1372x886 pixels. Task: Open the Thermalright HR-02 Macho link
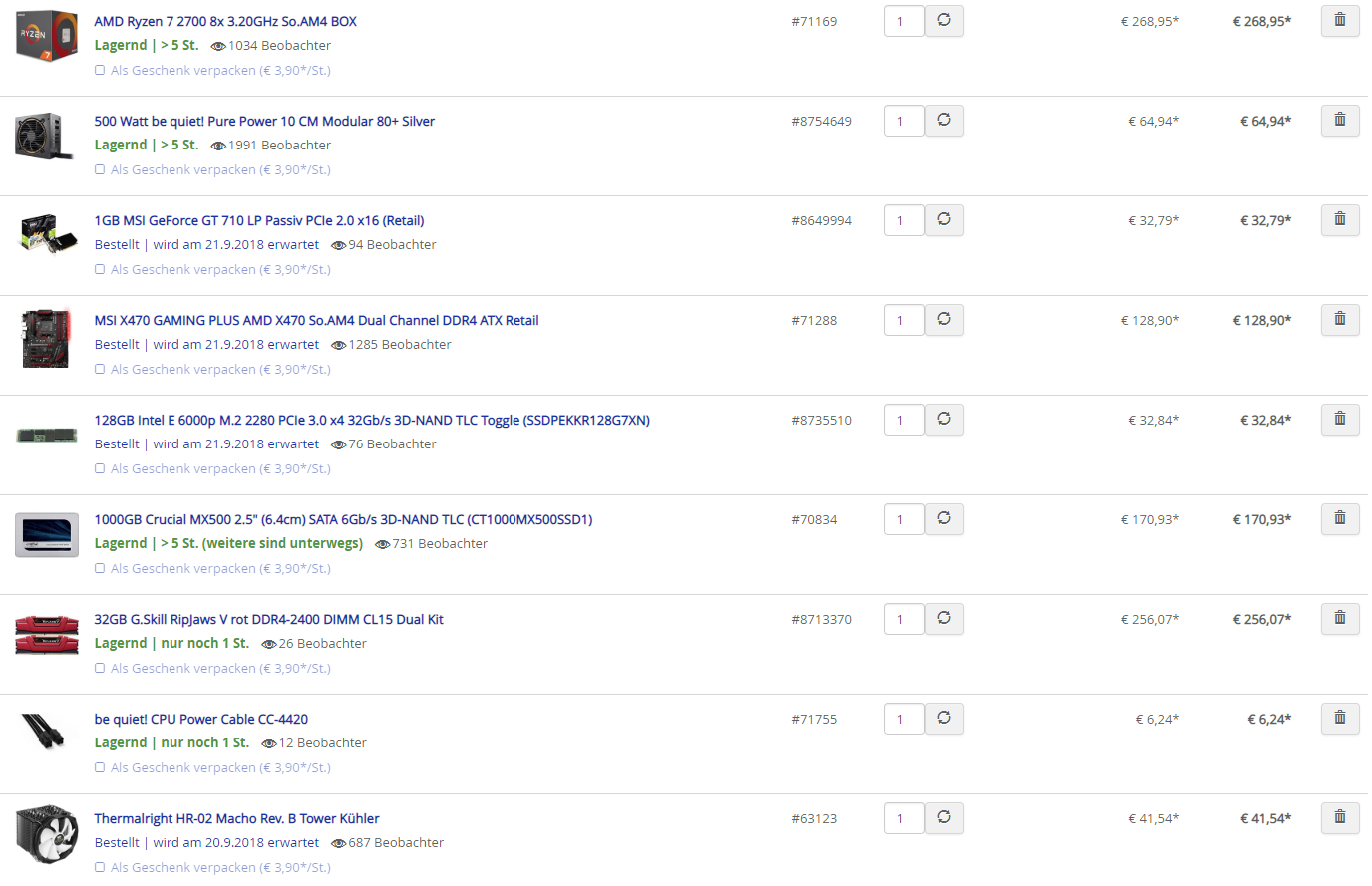pyautogui.click(x=236, y=818)
